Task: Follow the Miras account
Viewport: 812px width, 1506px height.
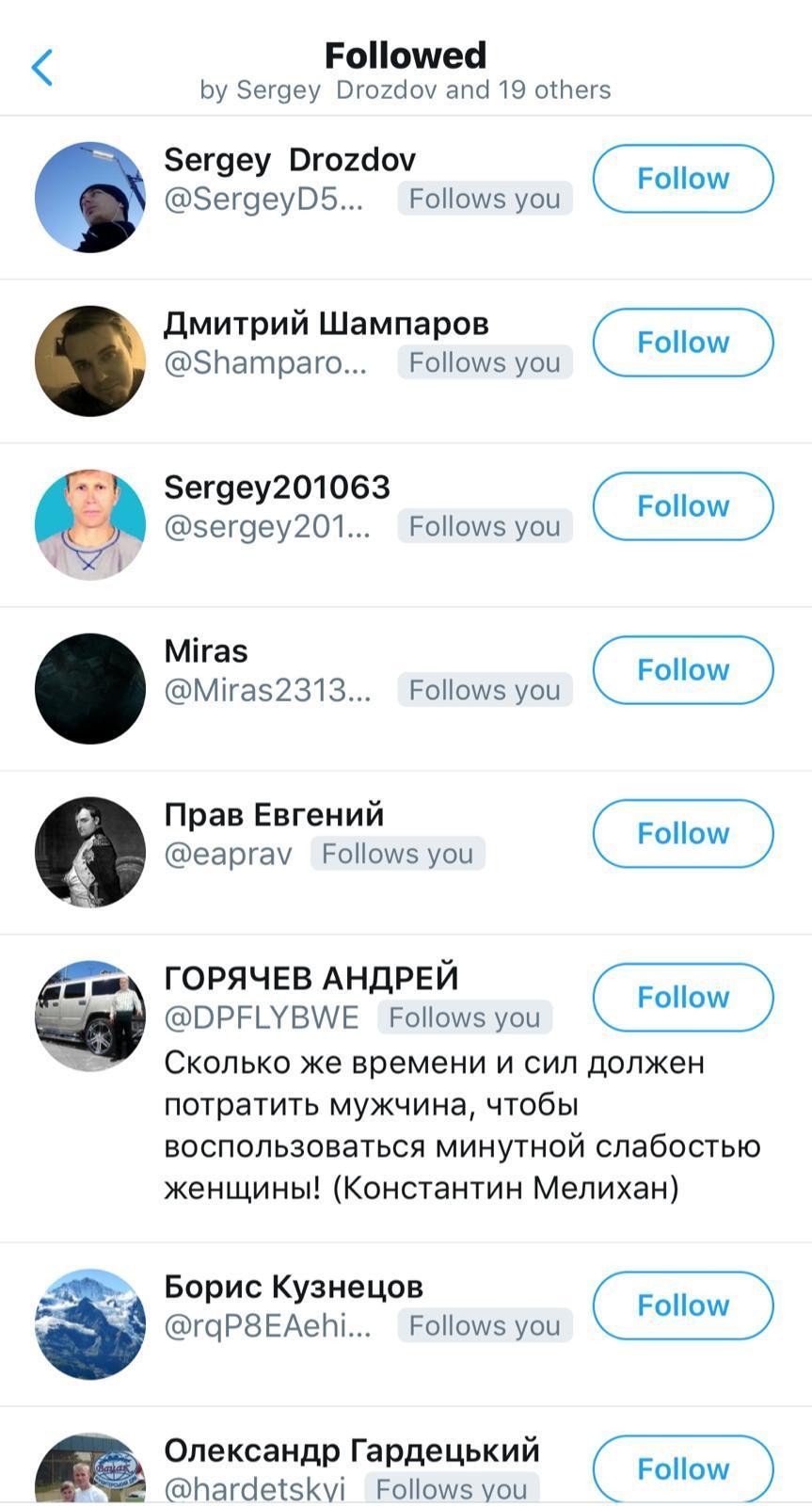Action: click(x=683, y=670)
